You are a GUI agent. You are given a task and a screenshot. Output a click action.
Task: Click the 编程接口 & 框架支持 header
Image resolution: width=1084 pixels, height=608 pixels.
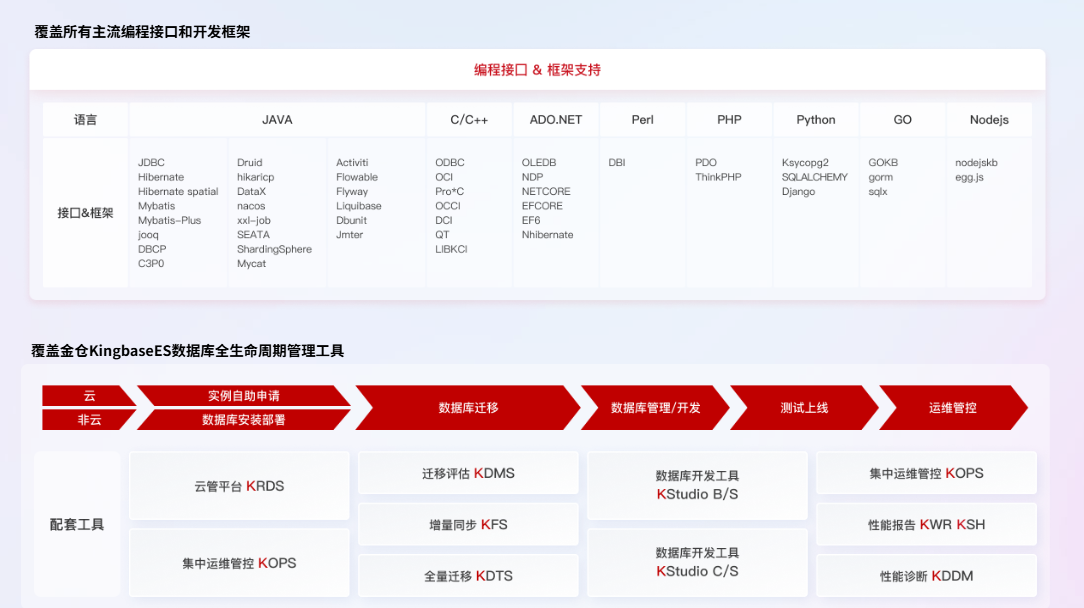pos(537,70)
